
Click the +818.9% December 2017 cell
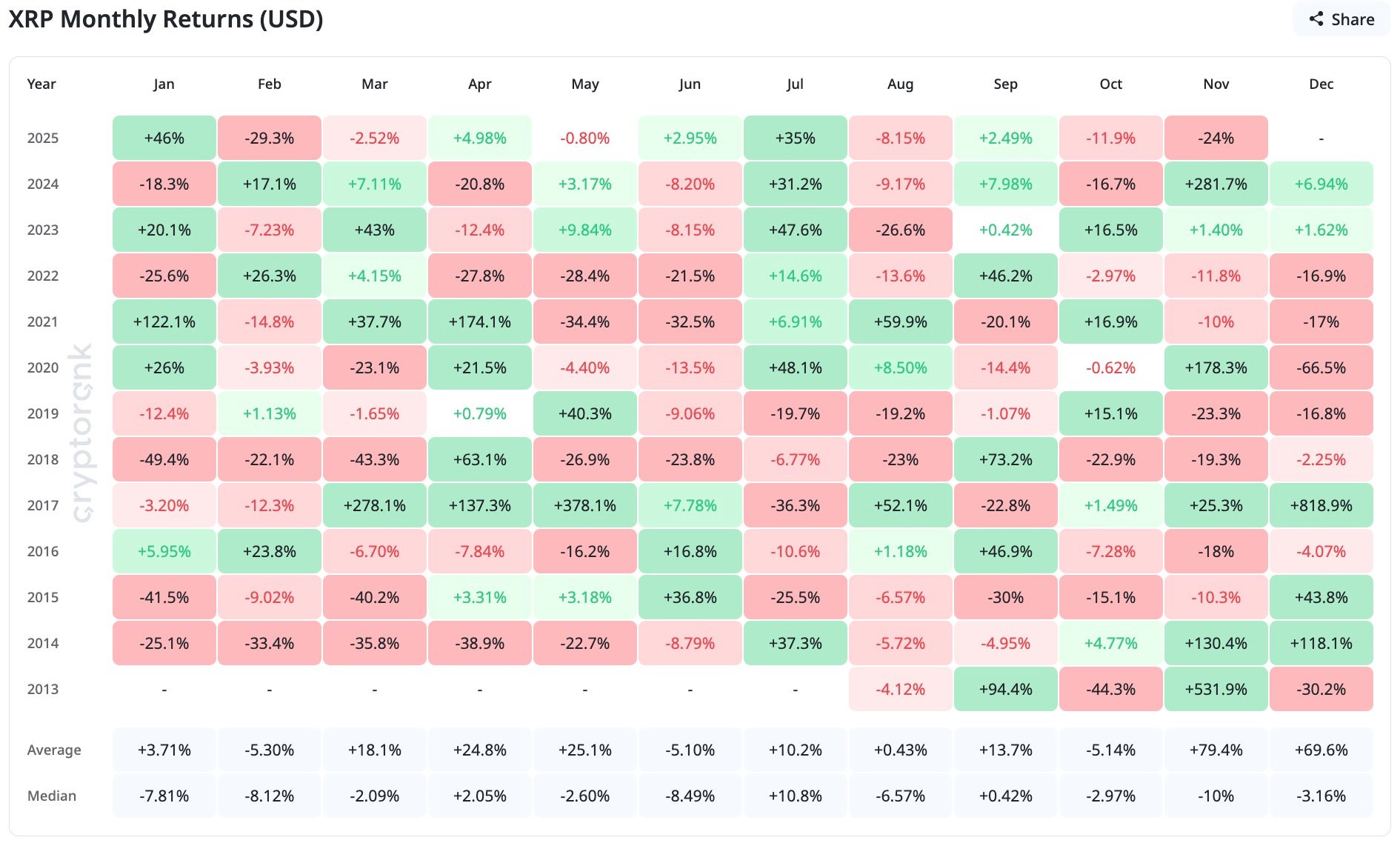[1321, 506]
